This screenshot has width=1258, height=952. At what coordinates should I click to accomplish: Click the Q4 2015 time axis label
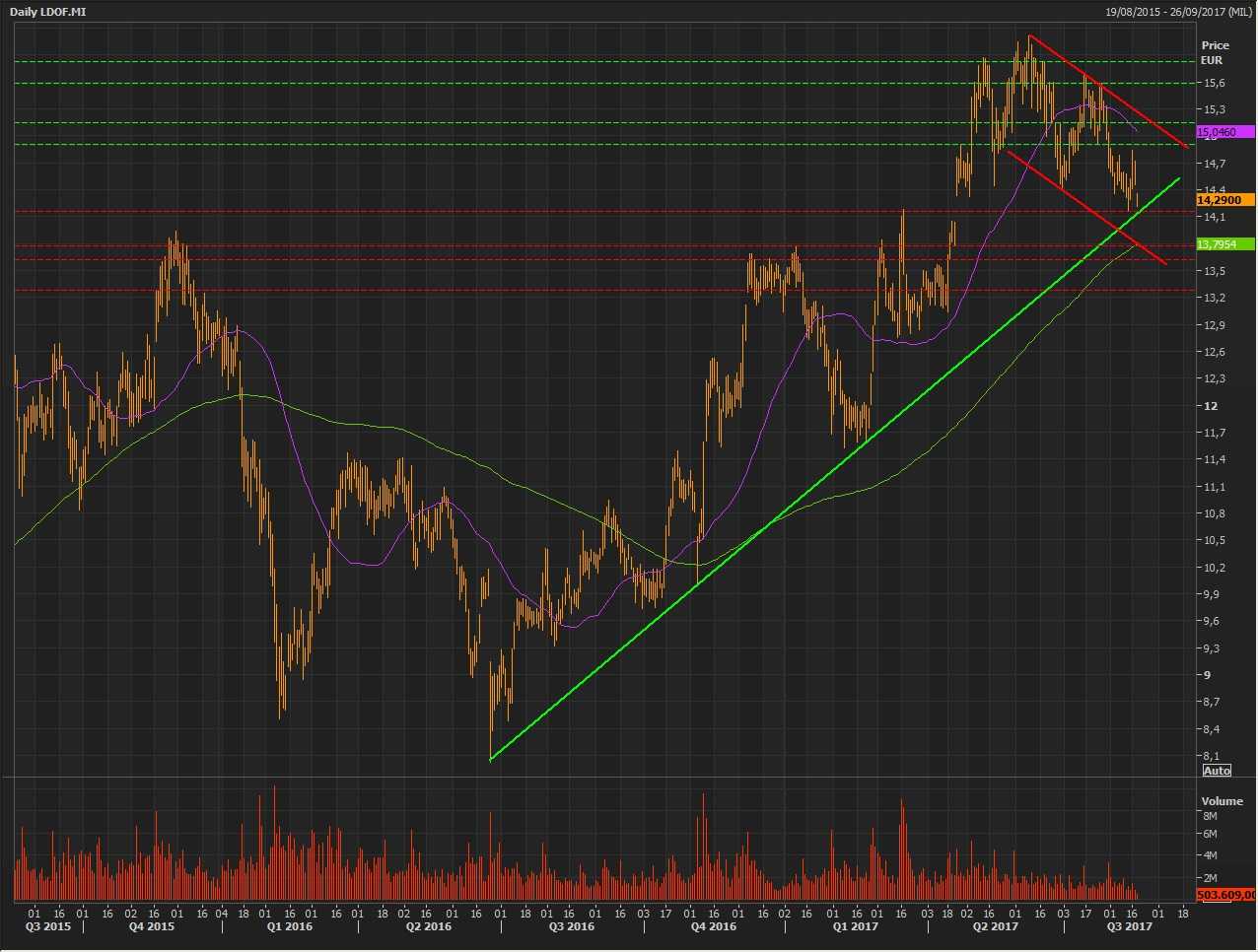pyautogui.click(x=152, y=926)
